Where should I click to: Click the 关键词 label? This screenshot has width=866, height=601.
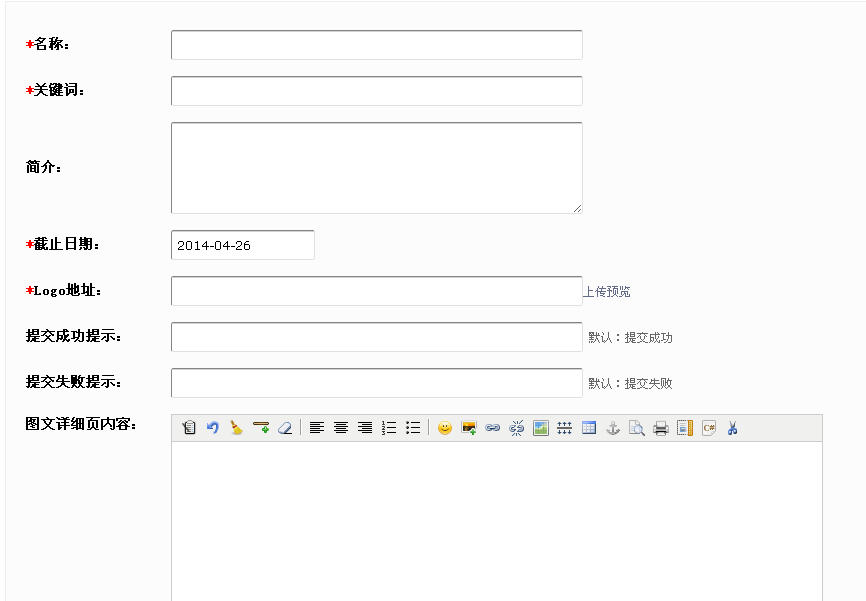coord(55,89)
